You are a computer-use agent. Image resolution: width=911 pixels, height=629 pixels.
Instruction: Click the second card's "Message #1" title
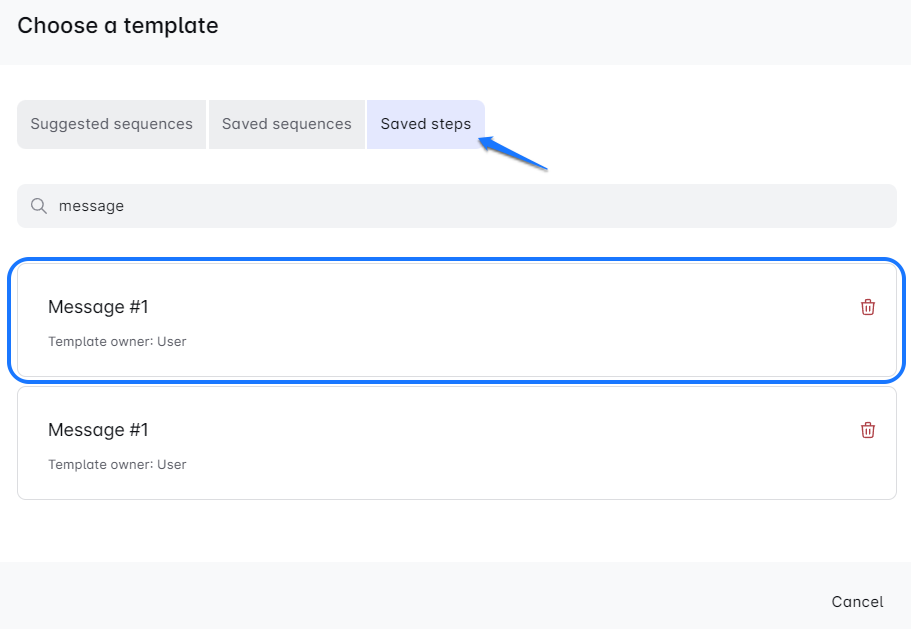coord(98,430)
